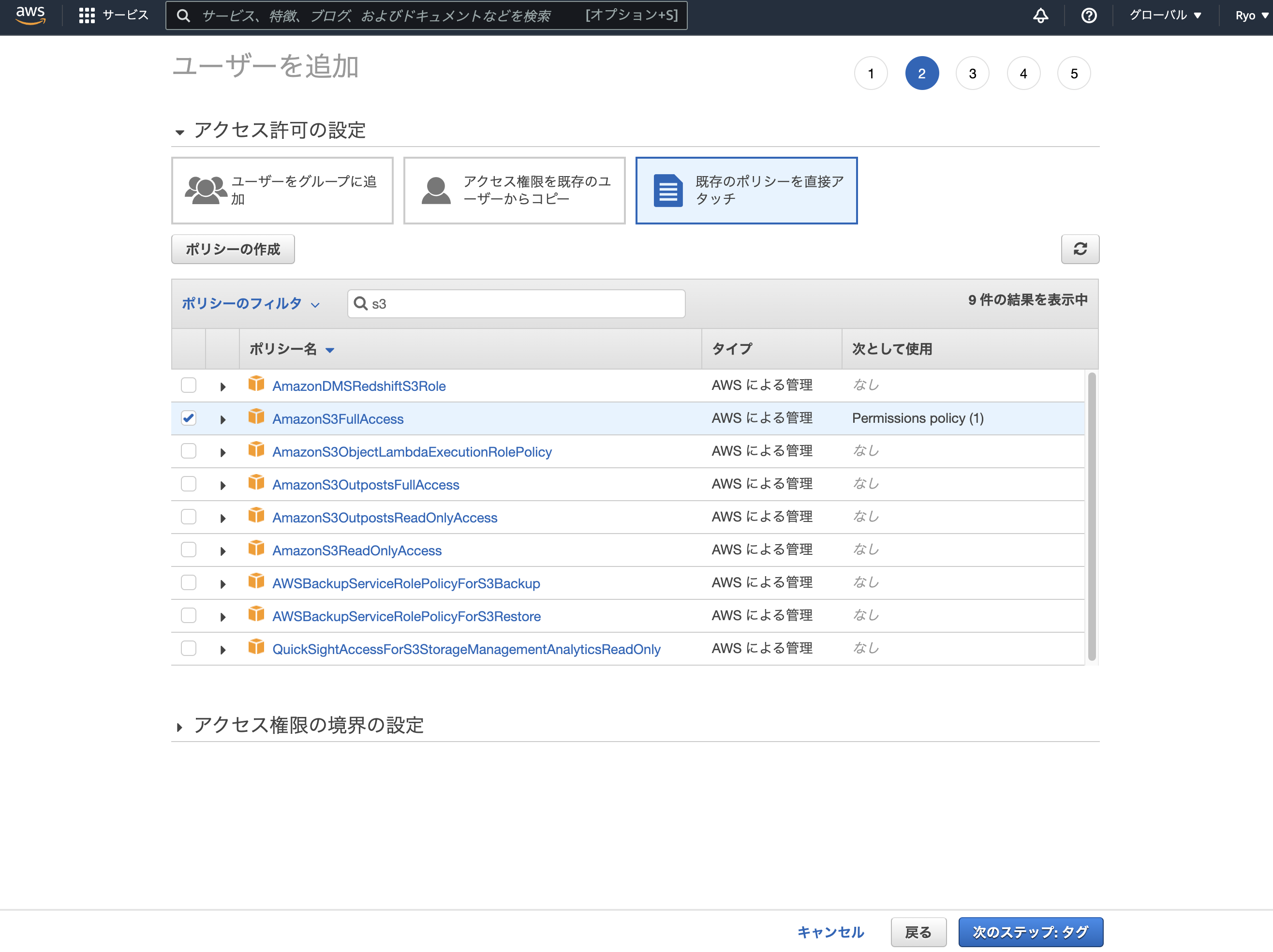Click the help question mark icon
This screenshot has height=952, width=1273.
coord(1088,15)
